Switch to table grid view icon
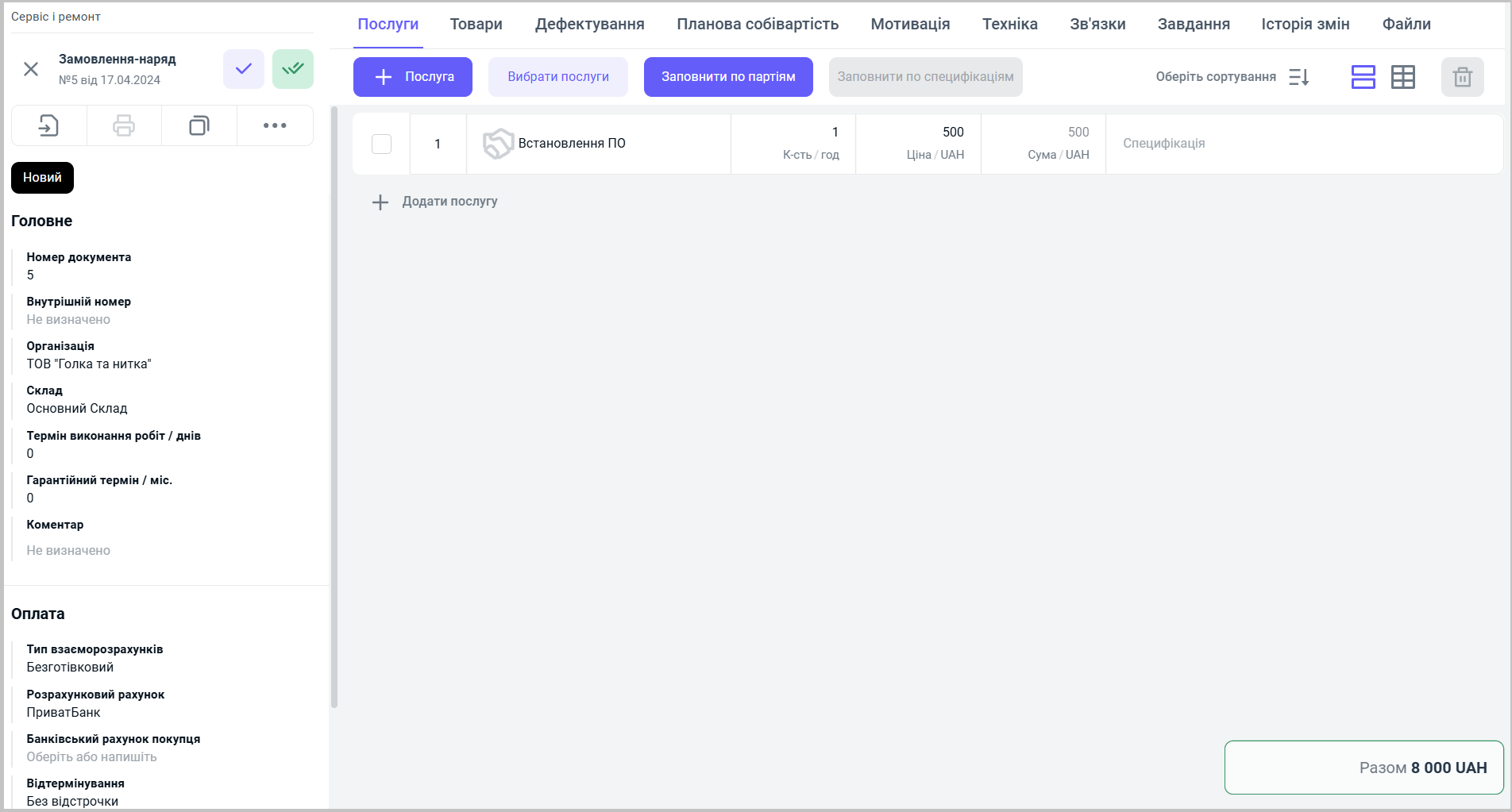 tap(1402, 77)
